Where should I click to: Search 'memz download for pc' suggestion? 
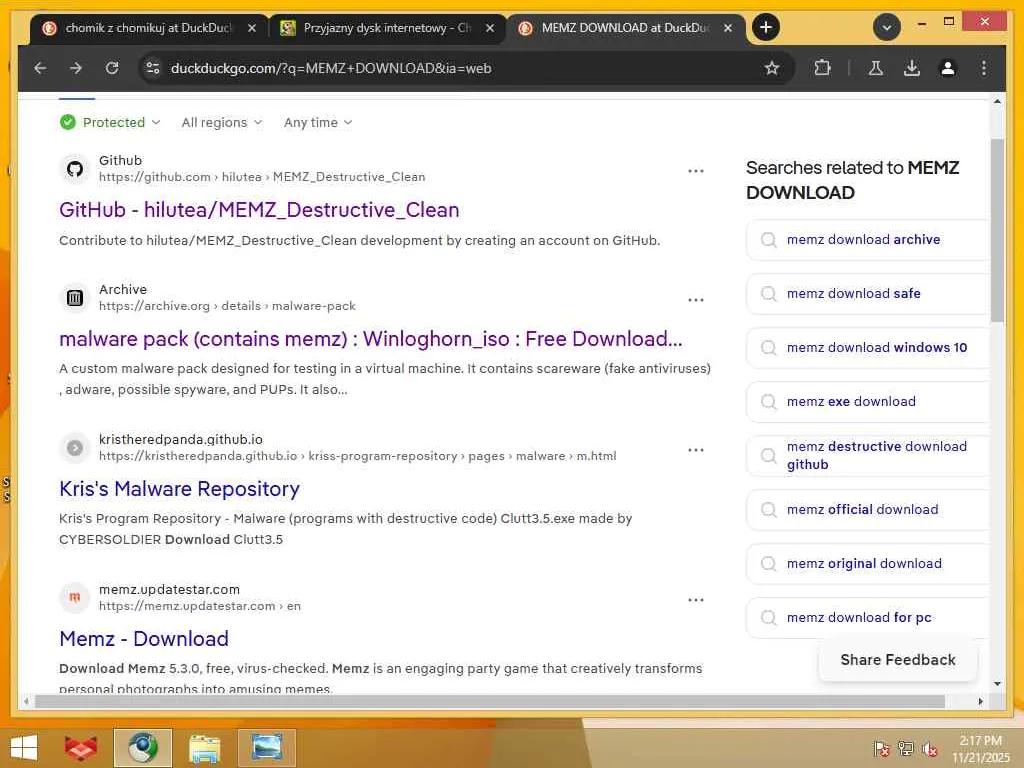tap(867, 618)
